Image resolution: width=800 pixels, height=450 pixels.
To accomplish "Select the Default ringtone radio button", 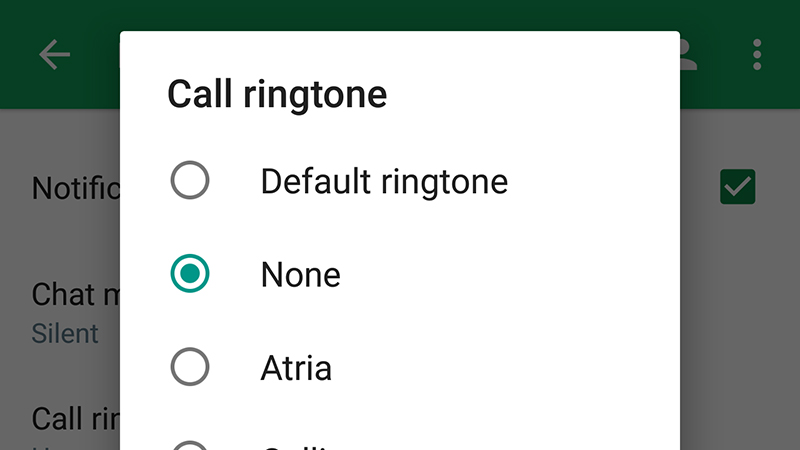I will click(190, 180).
